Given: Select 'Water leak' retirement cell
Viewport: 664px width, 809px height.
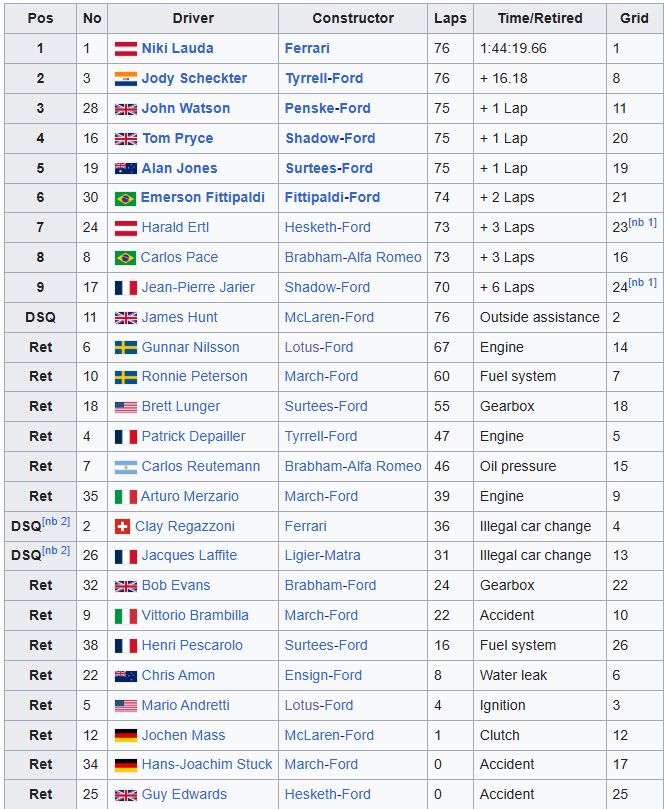Looking at the screenshot, I should point(540,675).
